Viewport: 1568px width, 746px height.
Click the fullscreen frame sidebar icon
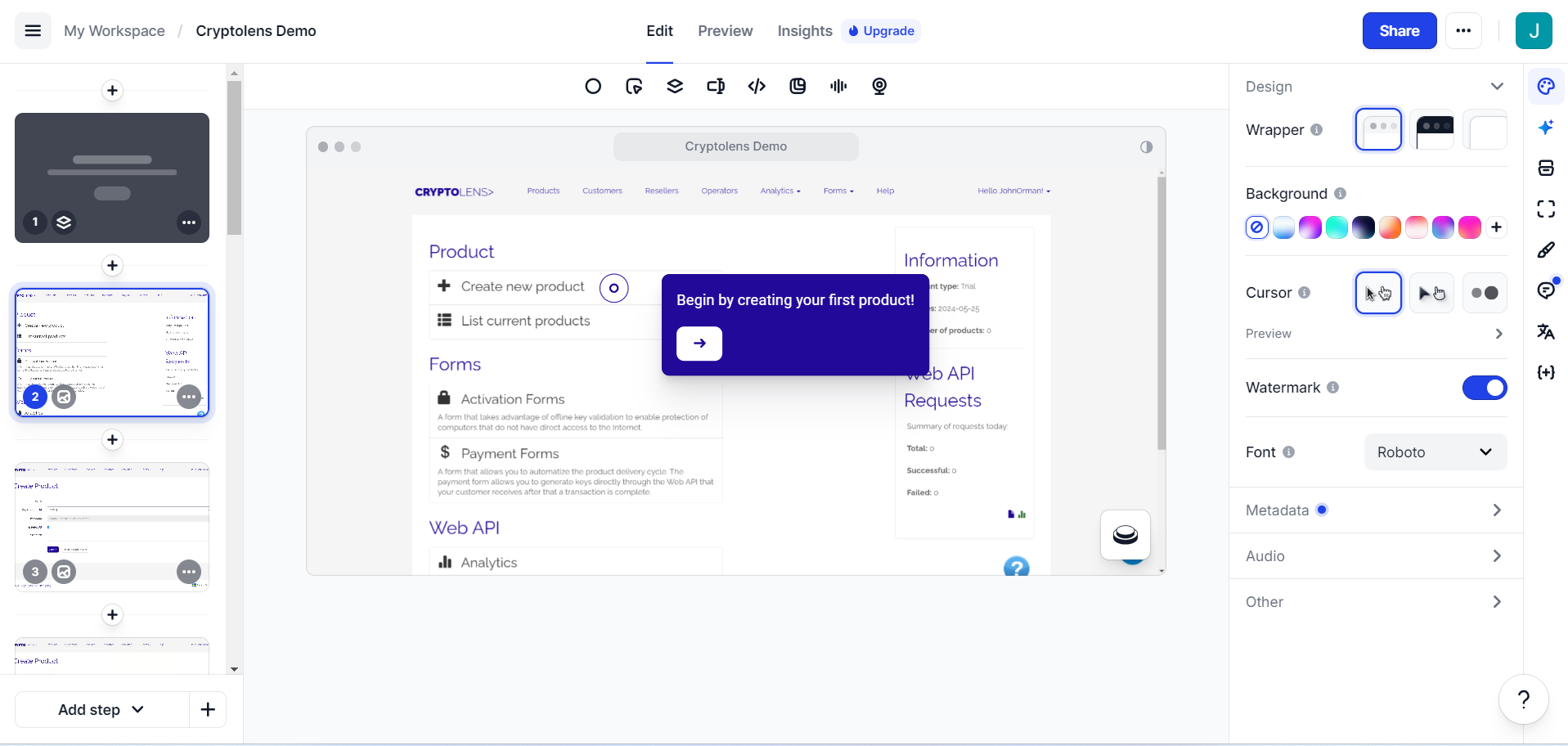(1546, 209)
